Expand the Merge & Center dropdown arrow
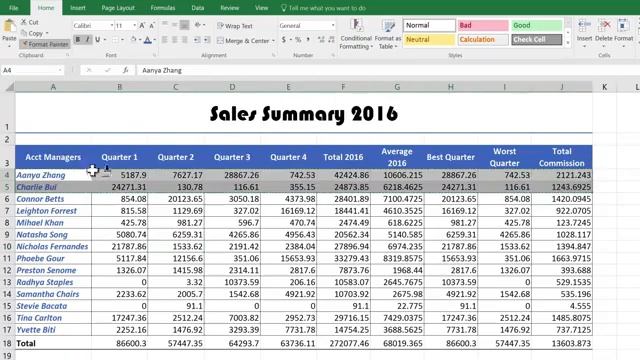 tap(273, 40)
